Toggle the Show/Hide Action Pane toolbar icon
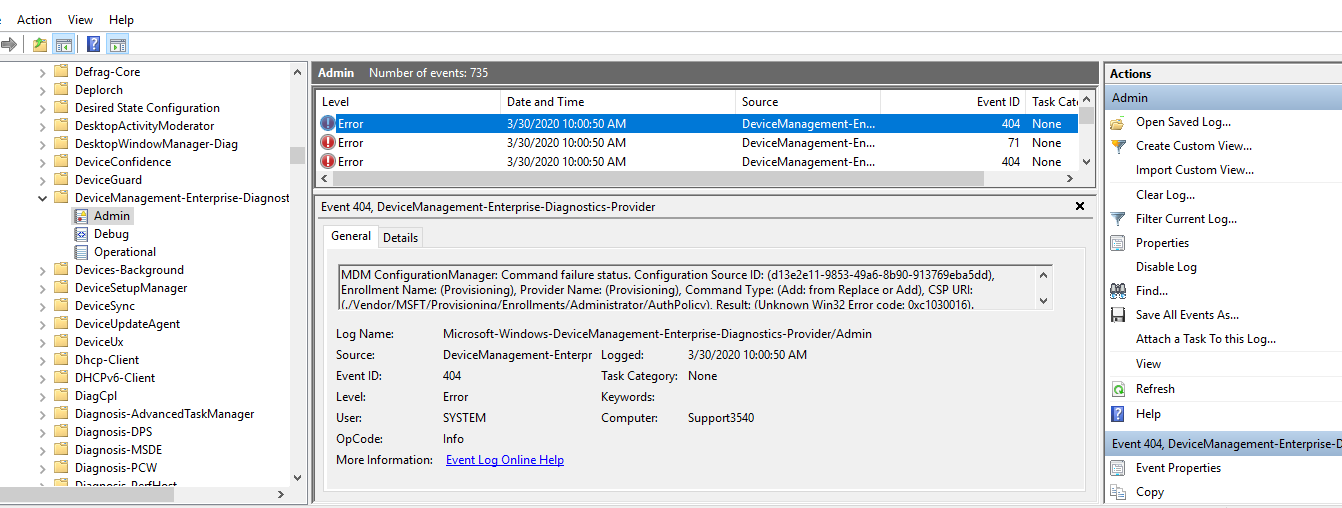Viewport: 1342px width, 508px height. click(118, 44)
